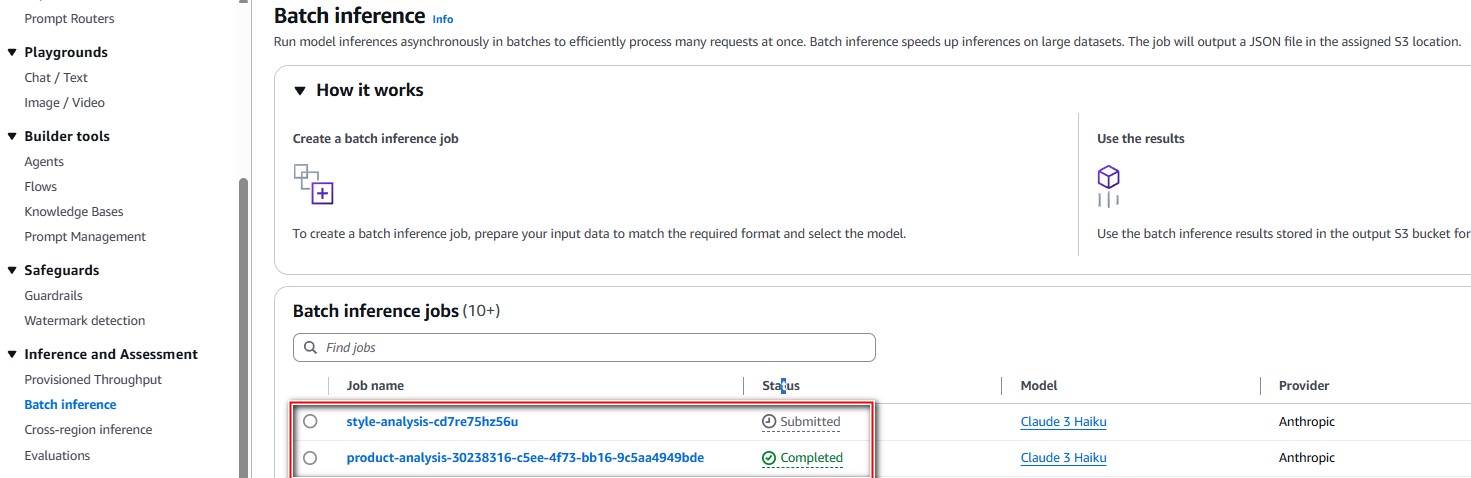
Task: Click the Find jobs search field
Action: [584, 348]
